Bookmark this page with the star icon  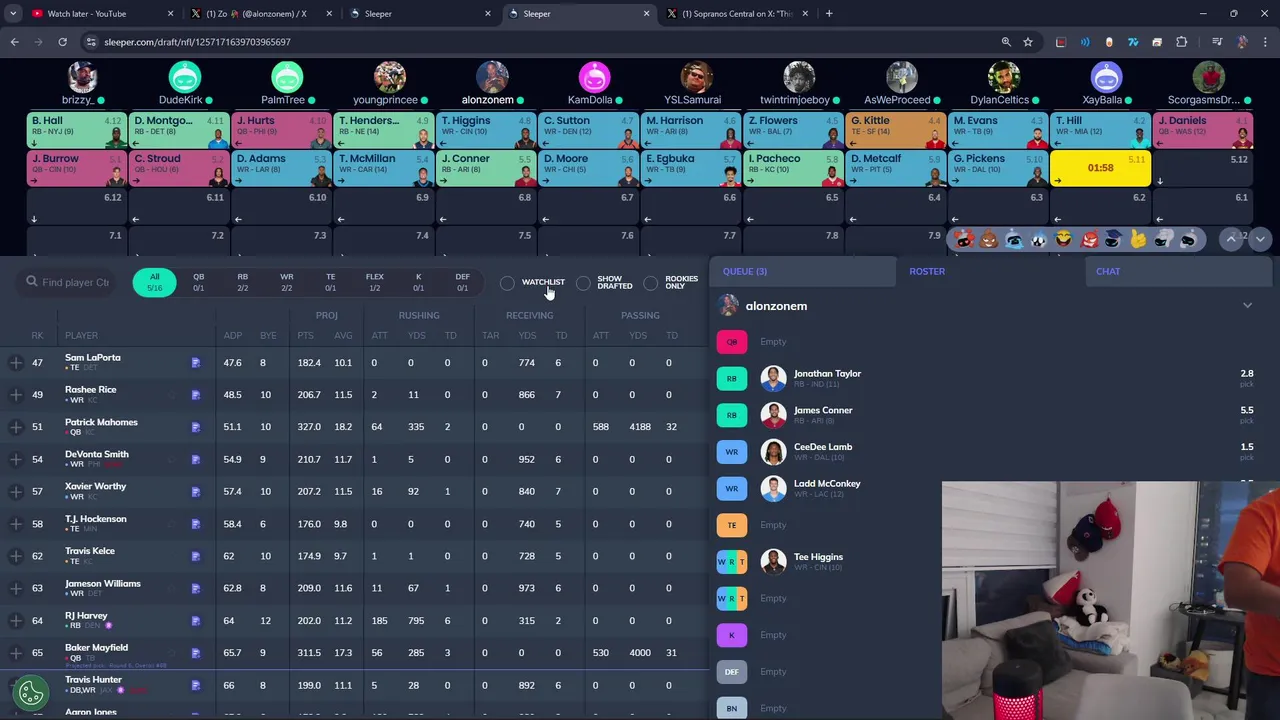point(1028,42)
